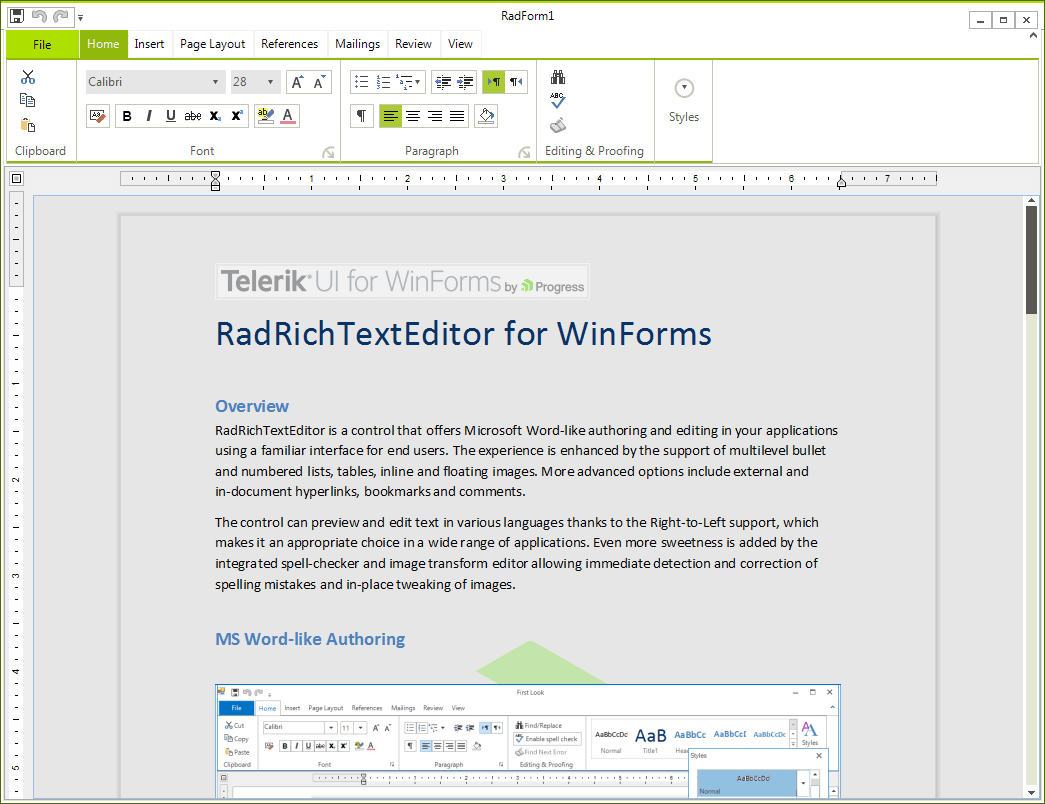Select the Cut (scissors) tool
Image resolution: width=1045 pixels, height=804 pixels.
[x=26, y=76]
